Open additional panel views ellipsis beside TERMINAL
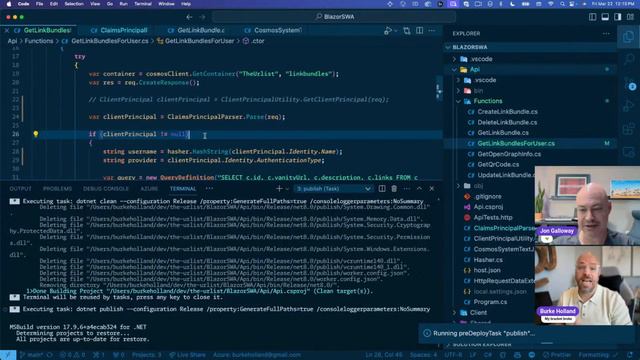Image resolution: width=640 pixels, height=360 pixels. pos(209,189)
